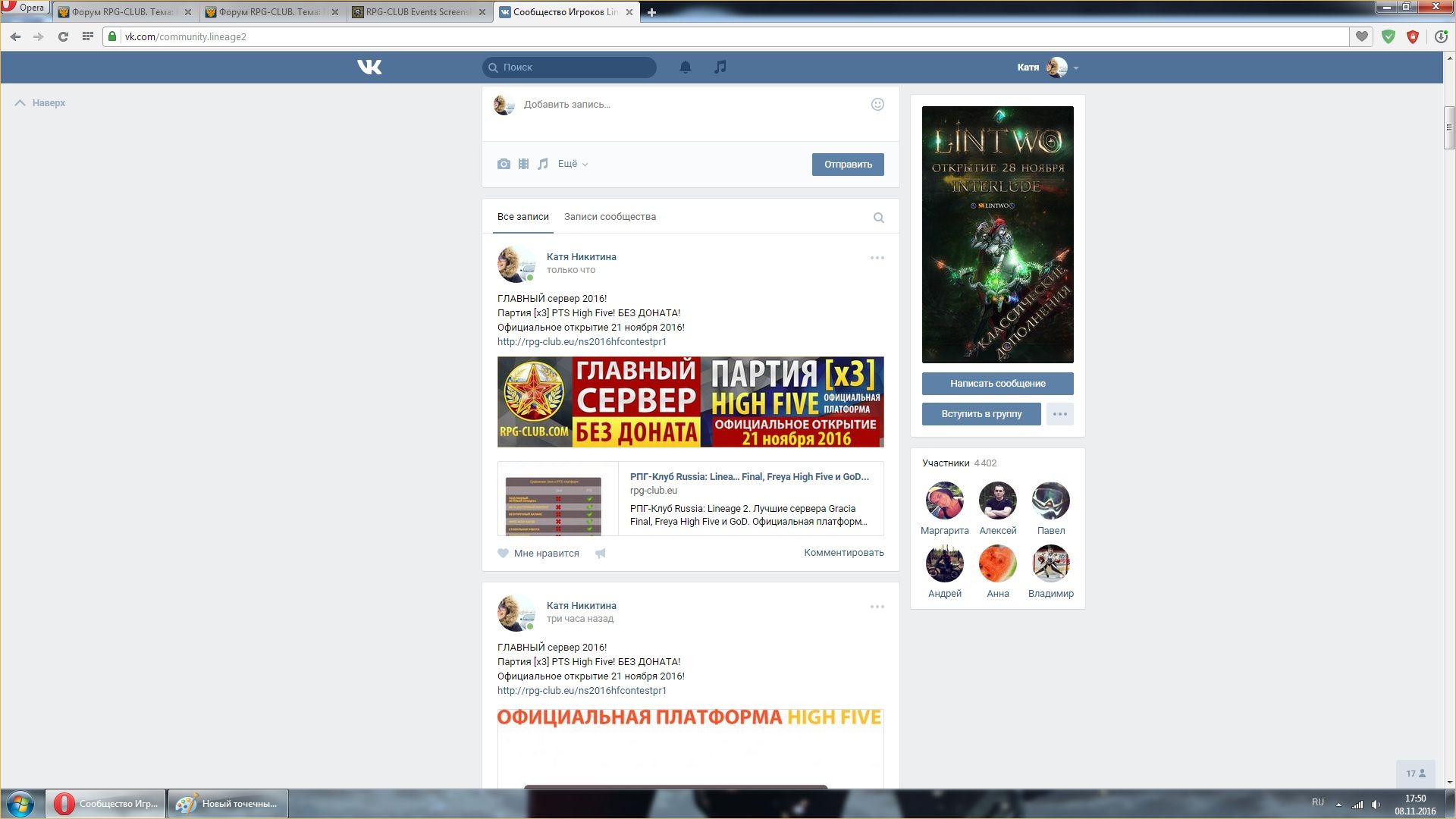Viewport: 1456px width, 819px height.
Task: Open rpg-club.eu link in first post
Action: 582,342
